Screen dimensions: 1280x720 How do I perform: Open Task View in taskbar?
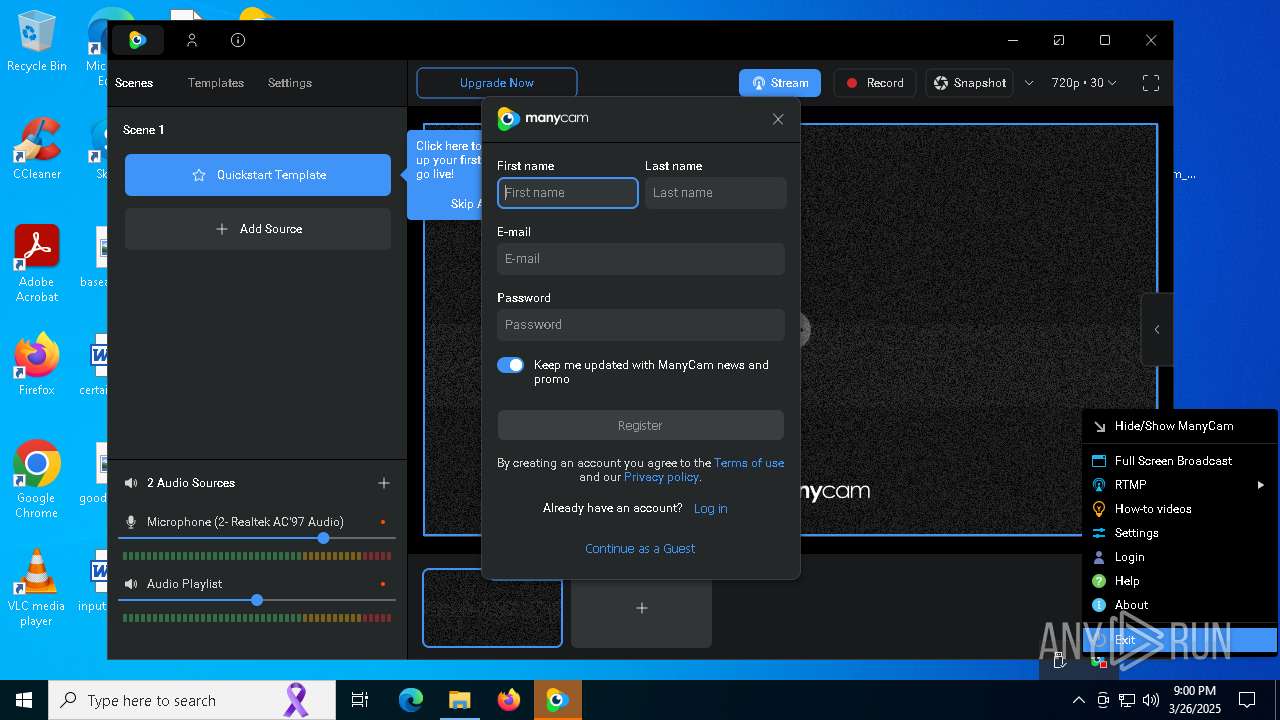point(360,700)
